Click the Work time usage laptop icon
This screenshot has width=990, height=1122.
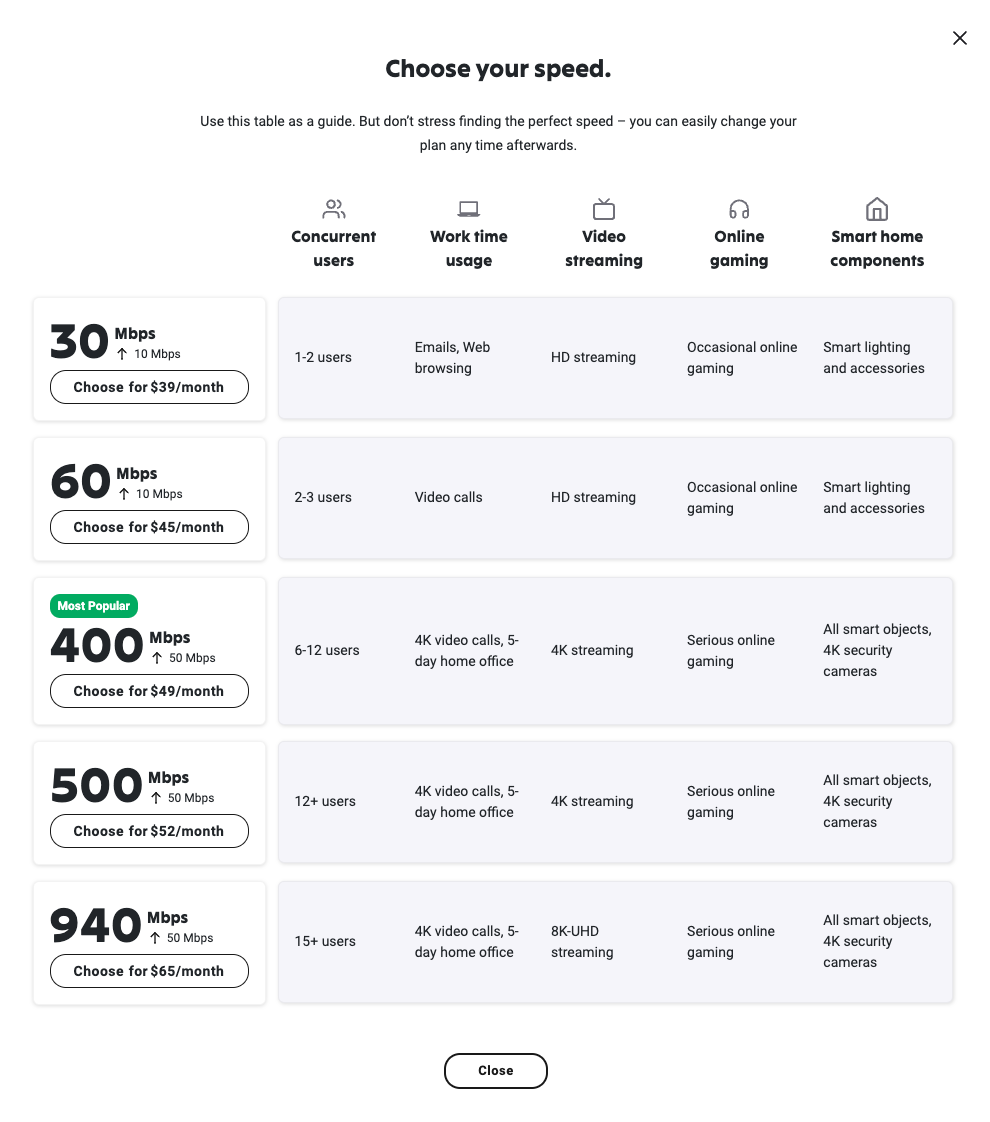(468, 209)
